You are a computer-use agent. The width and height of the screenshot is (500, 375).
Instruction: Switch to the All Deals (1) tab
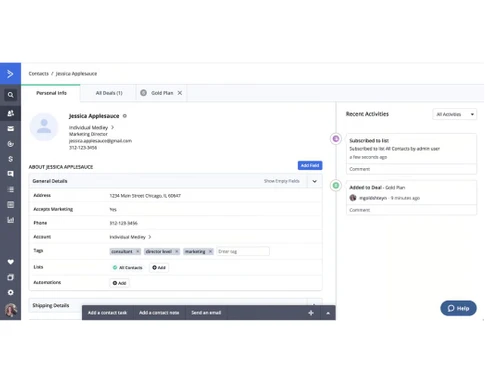[109, 93]
